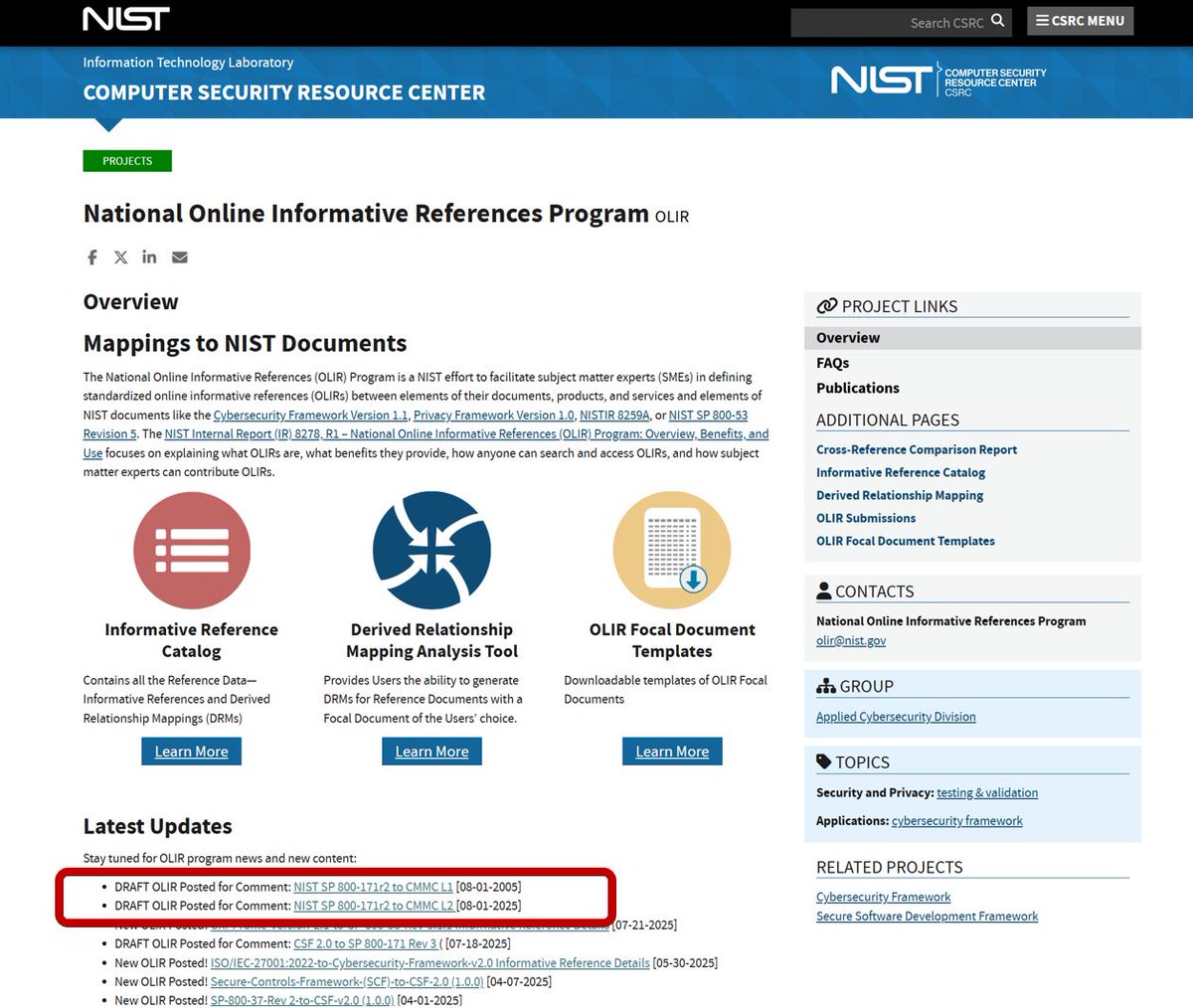Screen dimensions: 1193x1008
Task: Click the red Informative Reference Catalog icon
Action: pyautogui.click(x=192, y=551)
